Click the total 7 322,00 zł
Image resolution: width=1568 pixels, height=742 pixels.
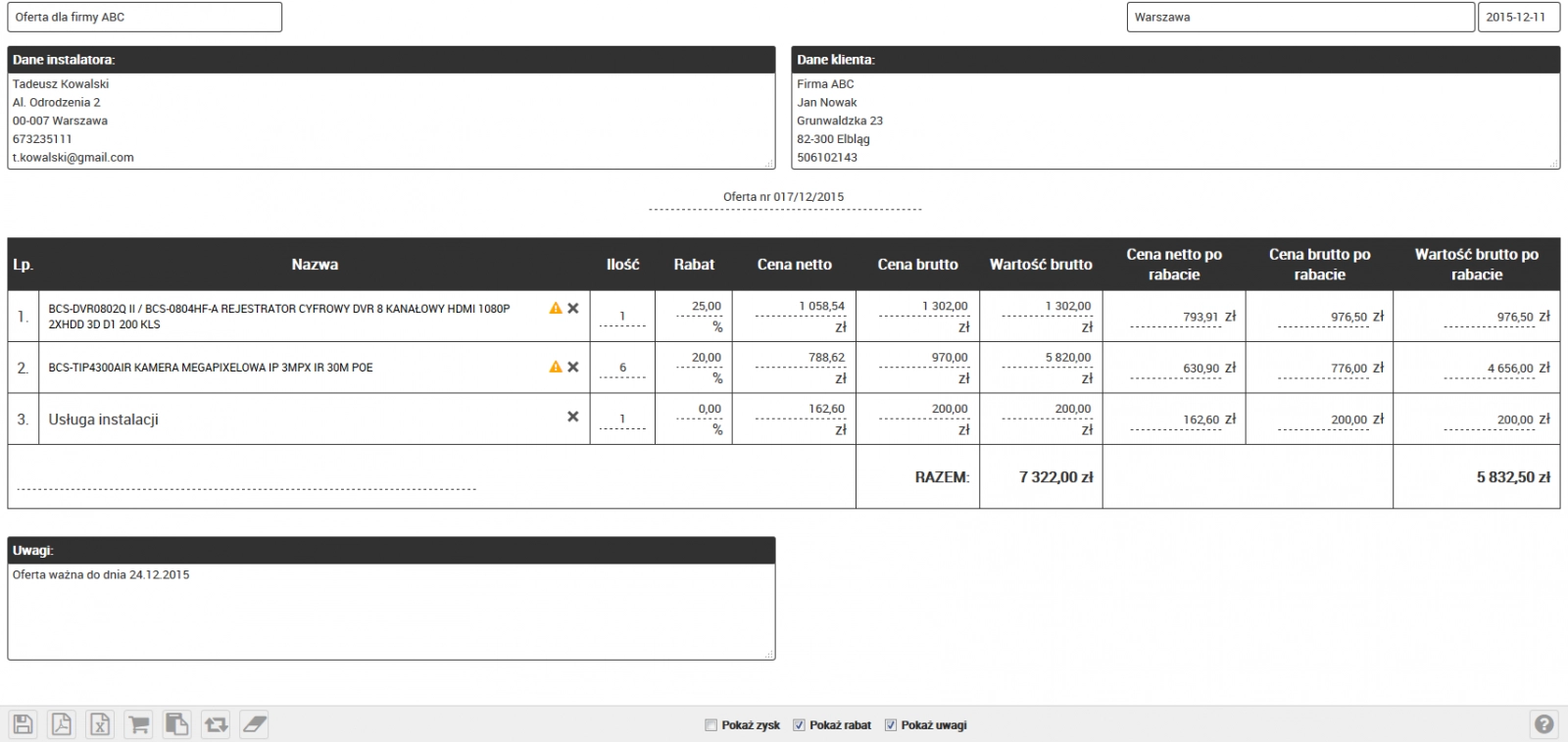tap(1055, 477)
